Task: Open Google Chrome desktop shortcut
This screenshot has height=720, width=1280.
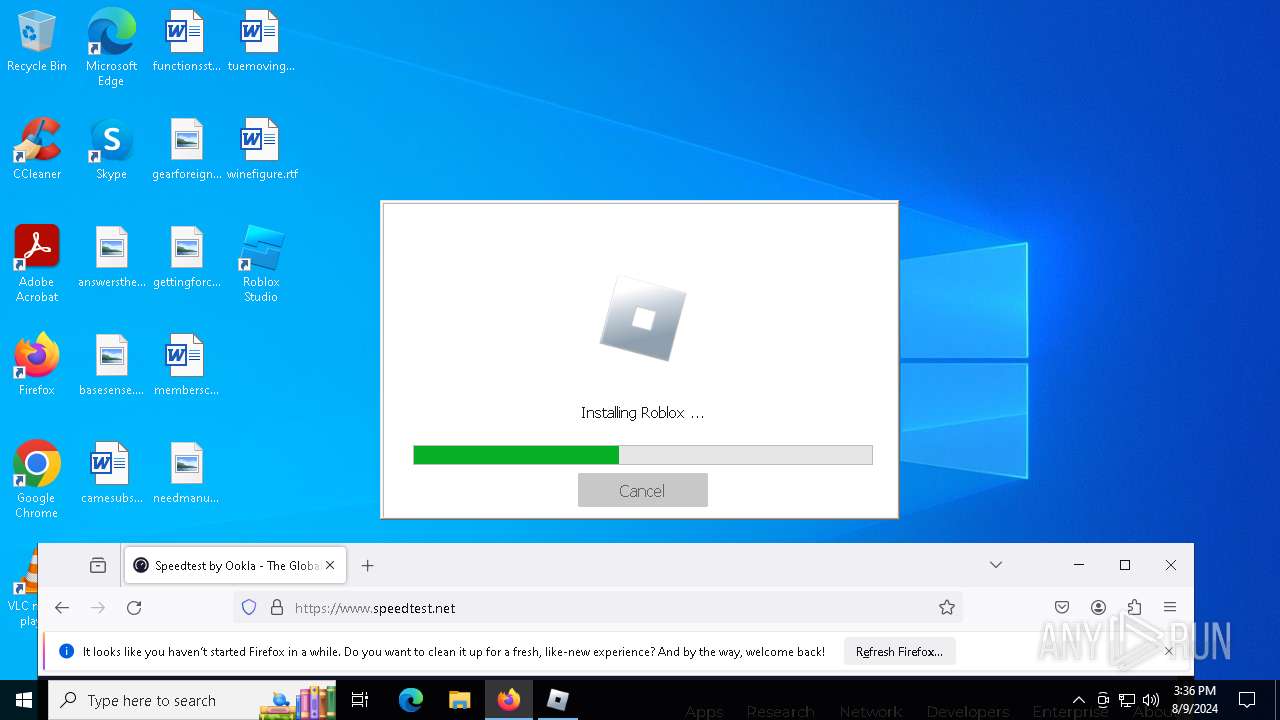Action: click(x=37, y=479)
